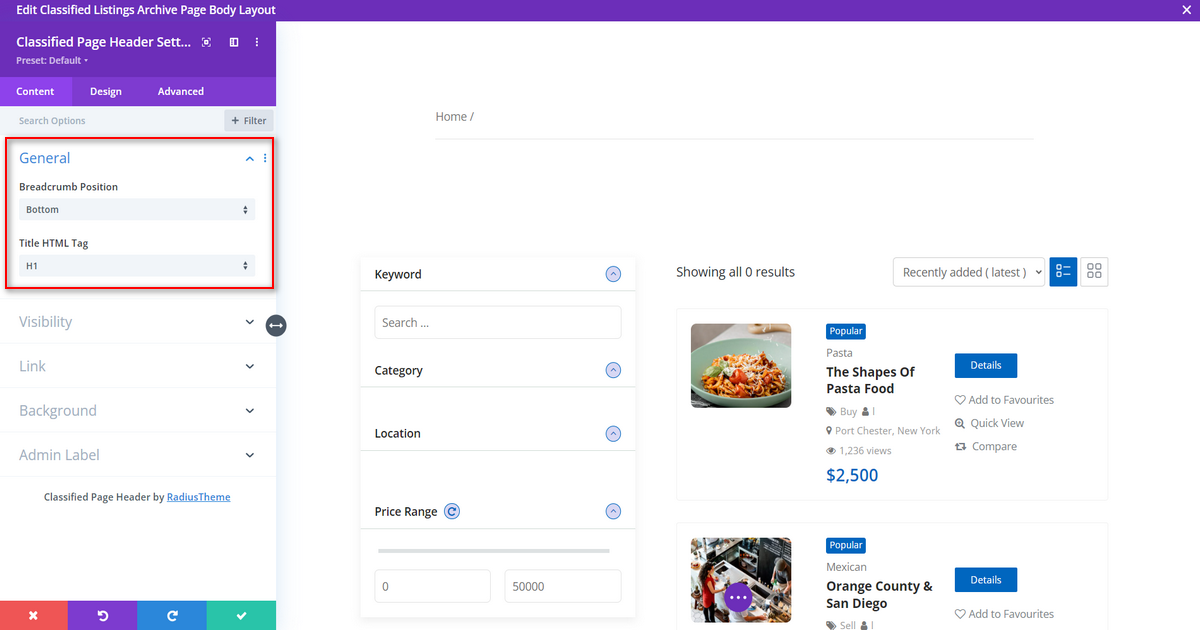
Task: Discard changes with the red X button
Action: point(34,616)
